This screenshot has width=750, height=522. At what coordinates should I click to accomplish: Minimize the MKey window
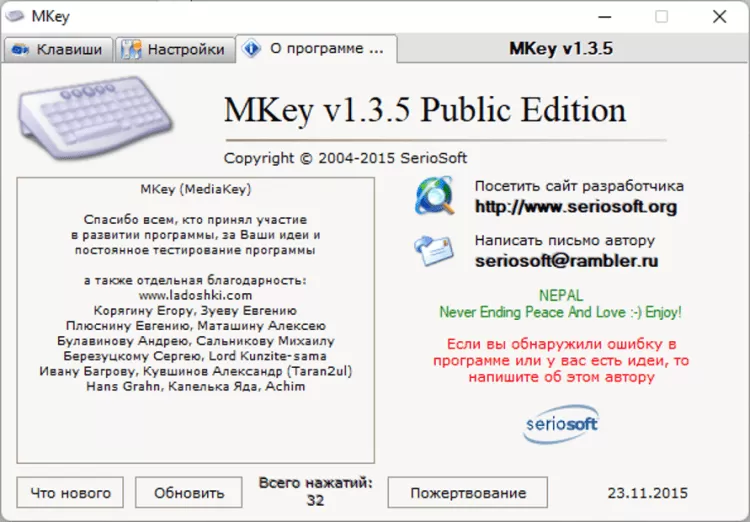[605, 17]
